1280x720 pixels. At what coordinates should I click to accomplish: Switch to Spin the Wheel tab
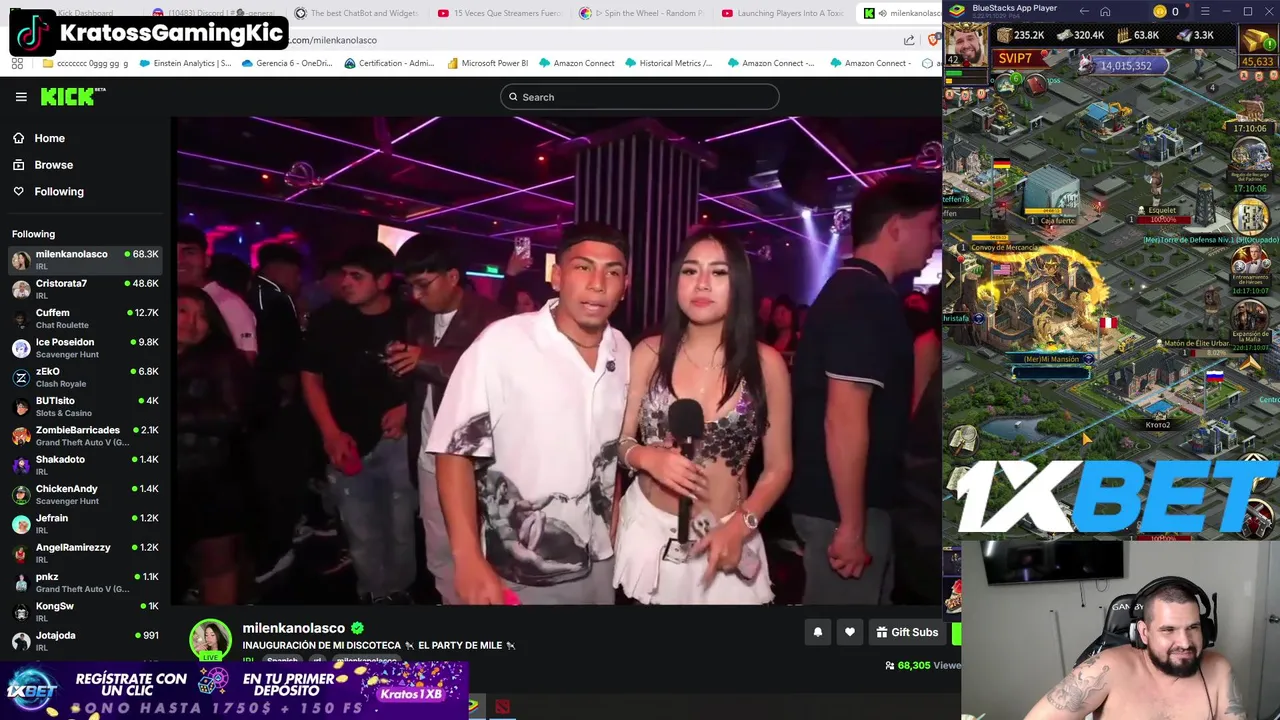tap(641, 13)
